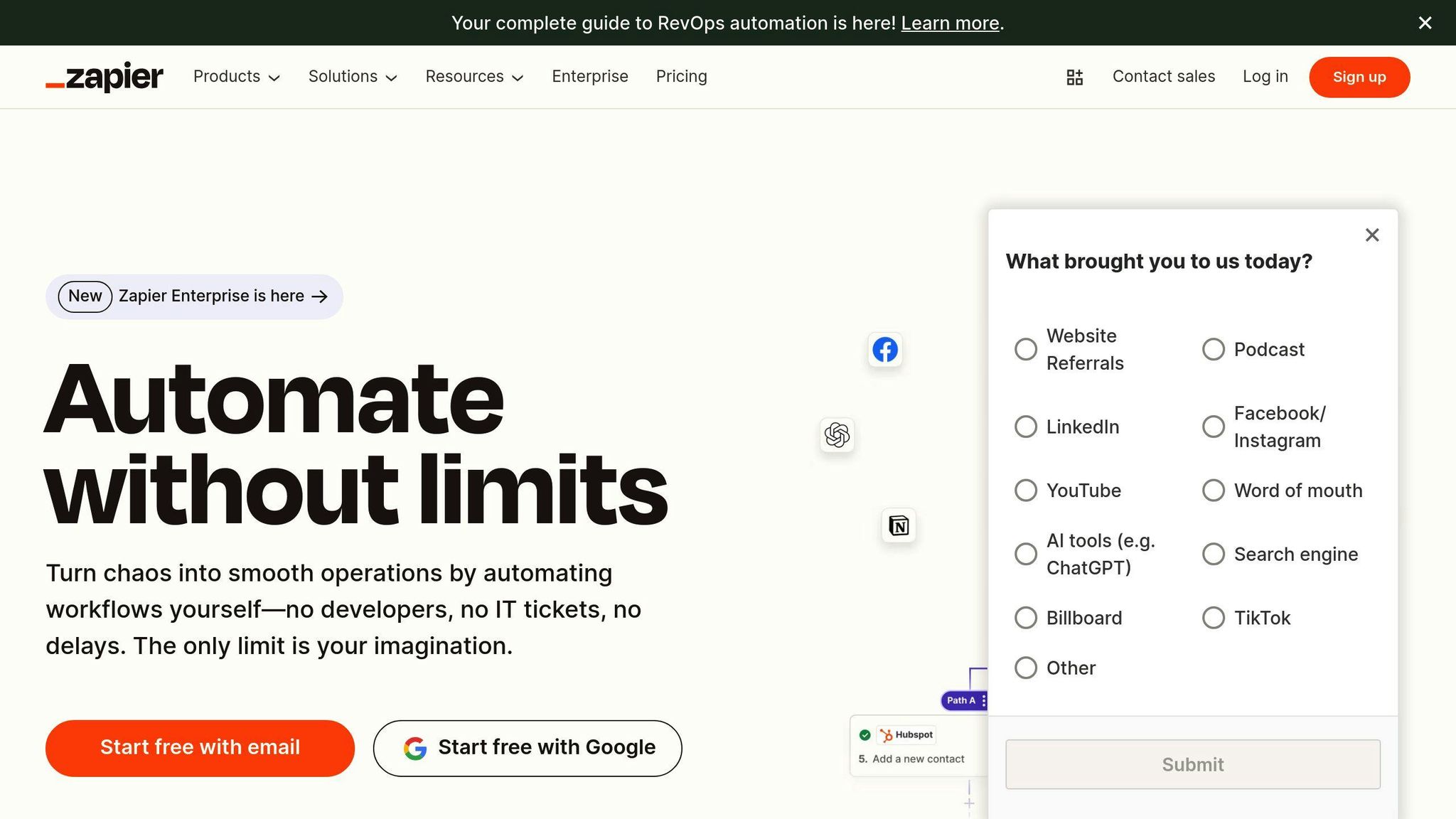The width and height of the screenshot is (1456, 819).
Task: Close the survey popup
Action: pos(1372,235)
